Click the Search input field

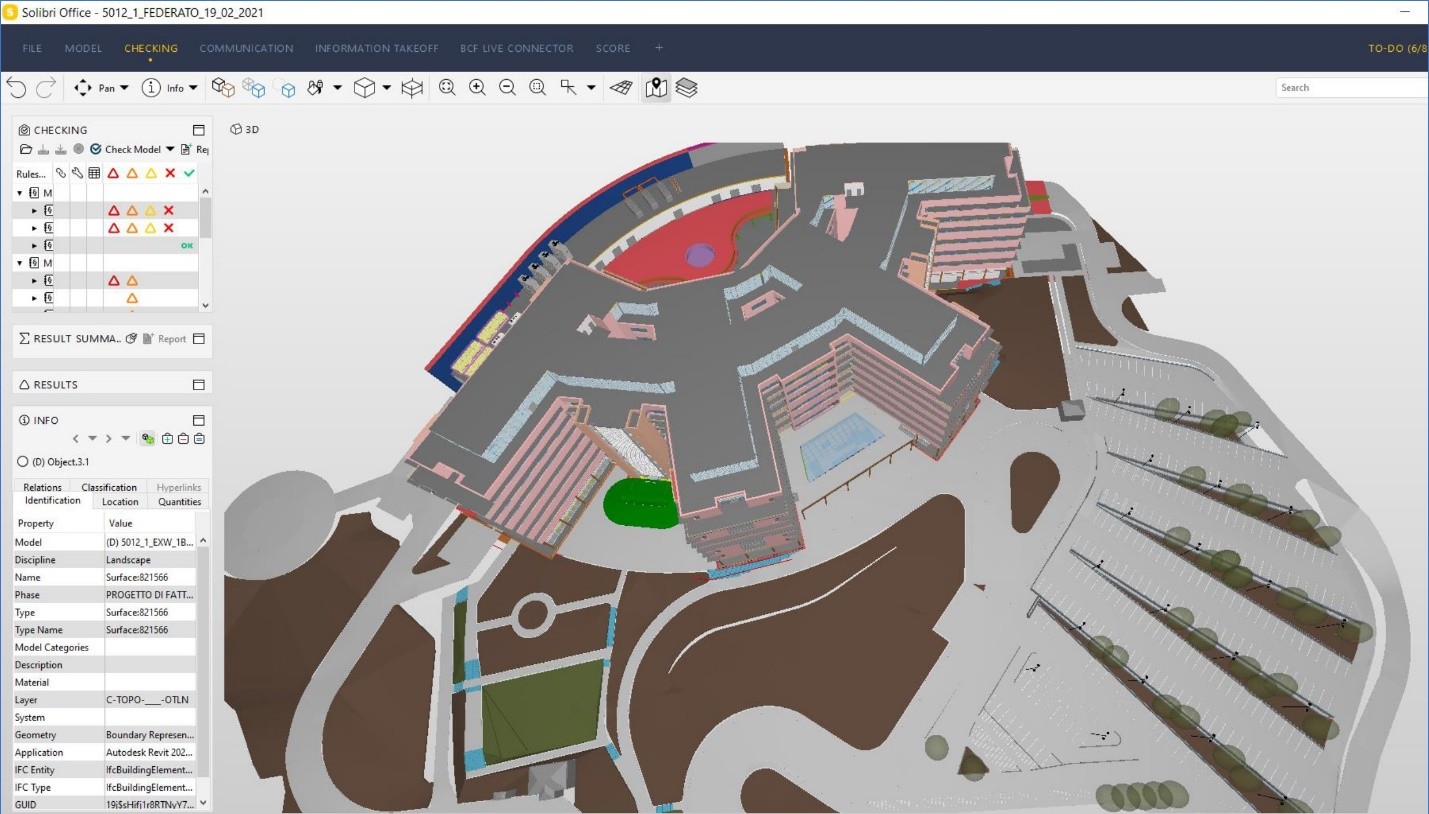pos(1350,88)
